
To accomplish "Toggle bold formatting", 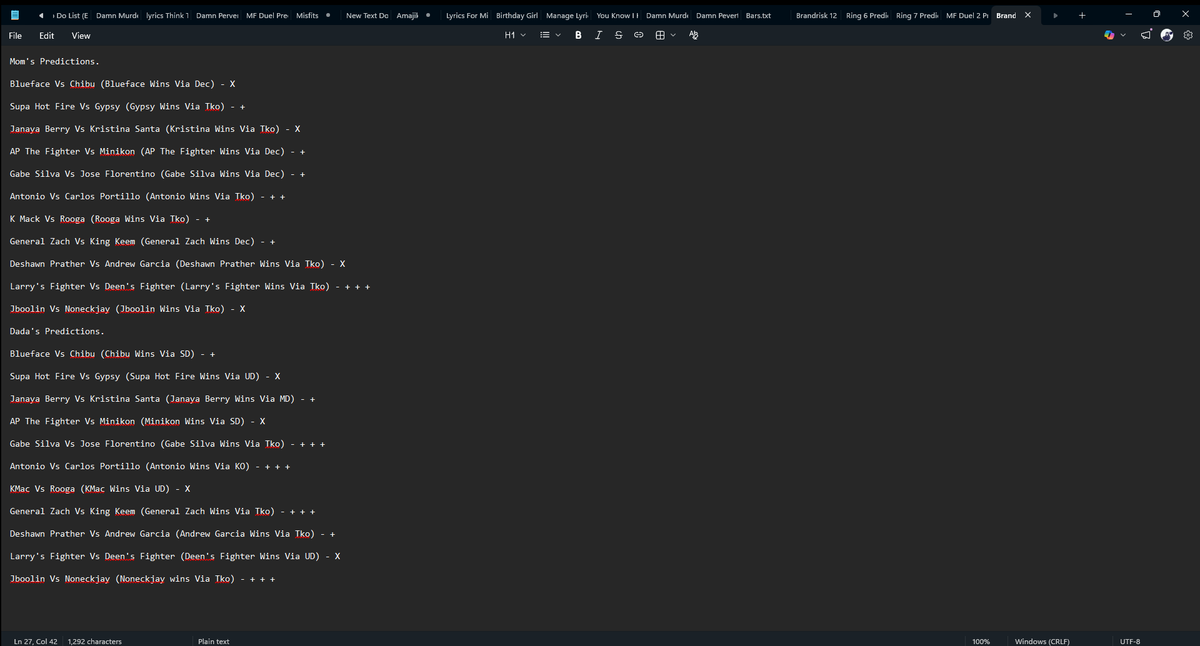I will tap(579, 35).
